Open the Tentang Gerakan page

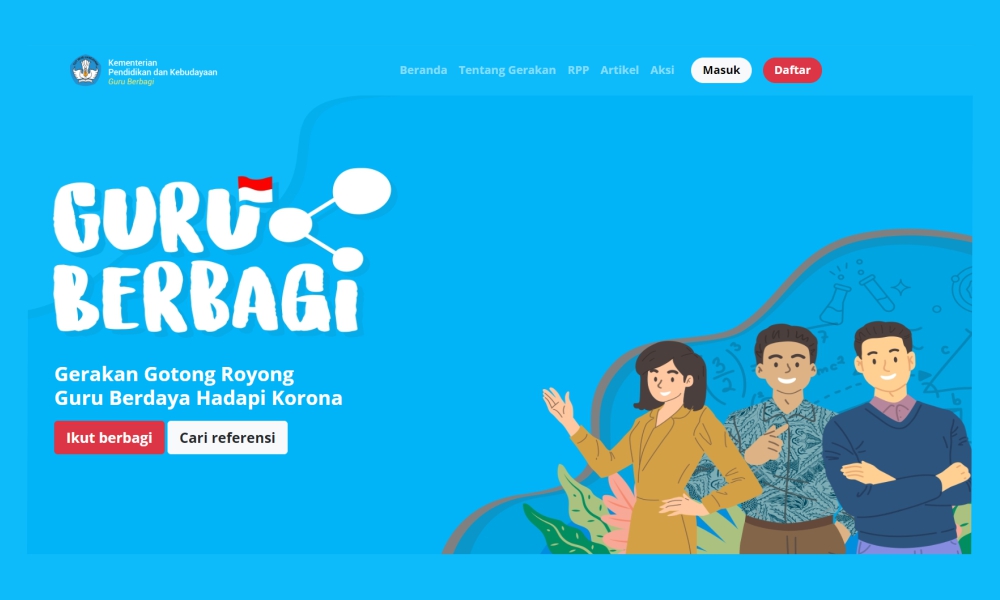507,70
